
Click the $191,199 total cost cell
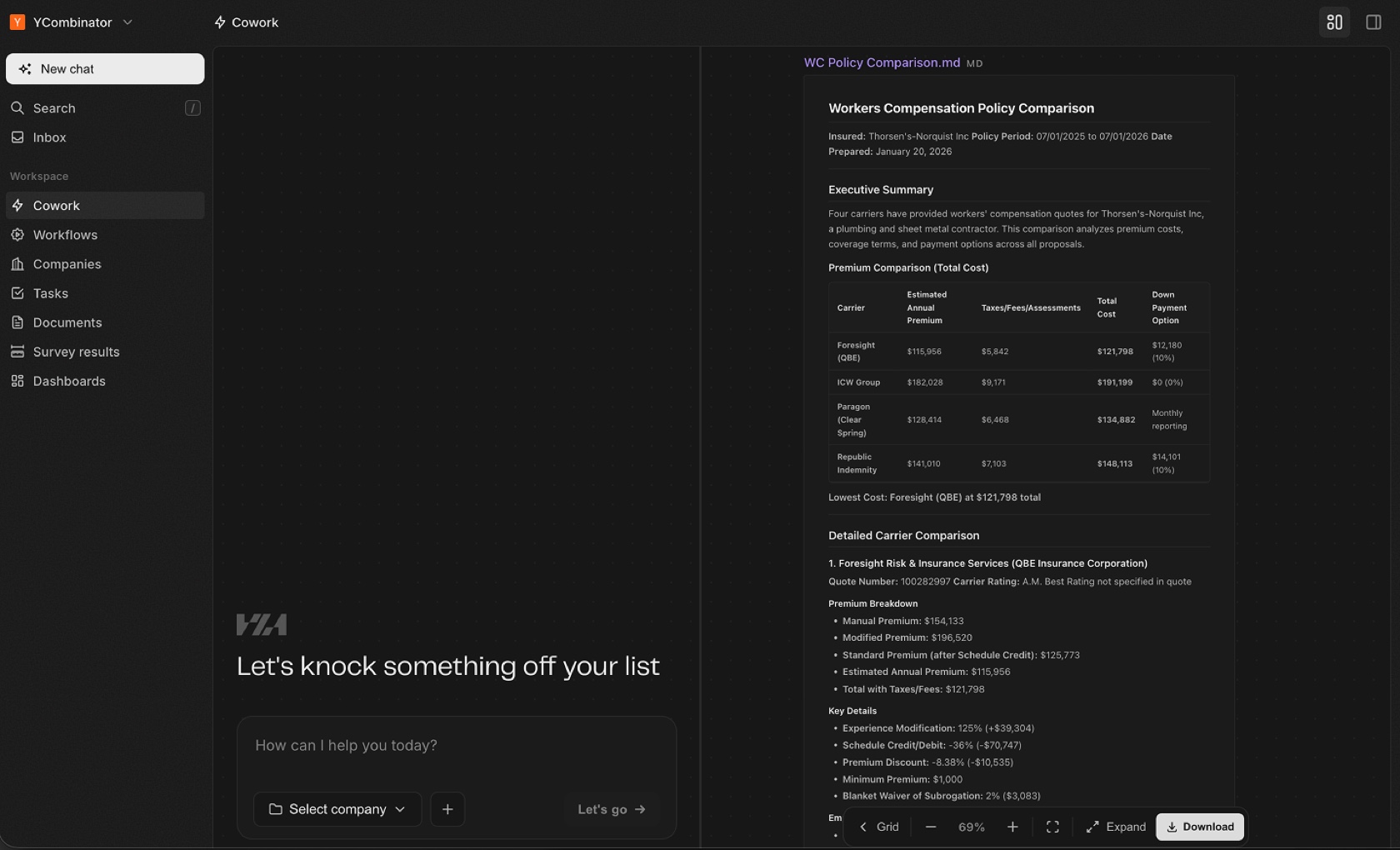(1114, 382)
